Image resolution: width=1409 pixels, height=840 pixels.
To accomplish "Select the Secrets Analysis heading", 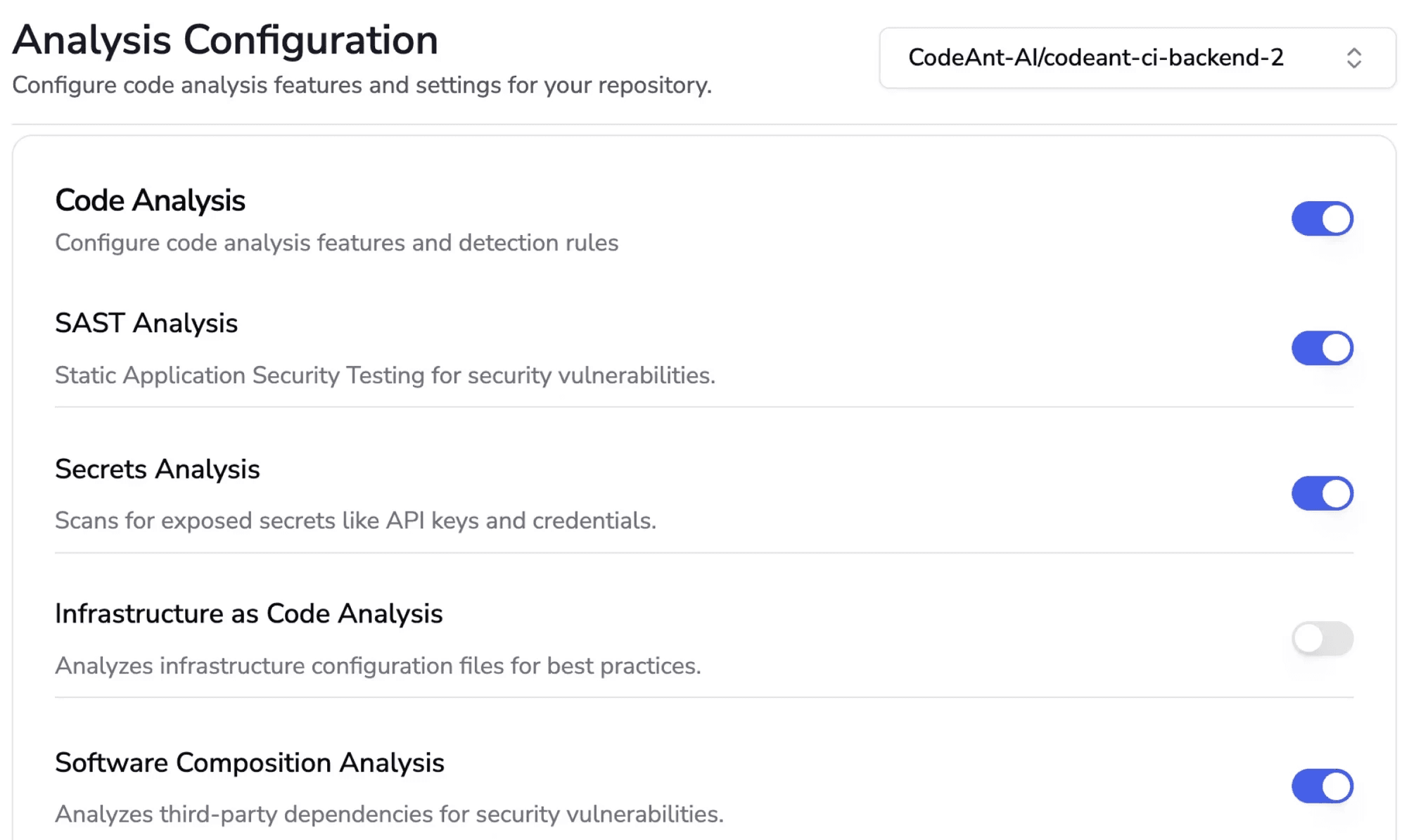I will pos(158,469).
